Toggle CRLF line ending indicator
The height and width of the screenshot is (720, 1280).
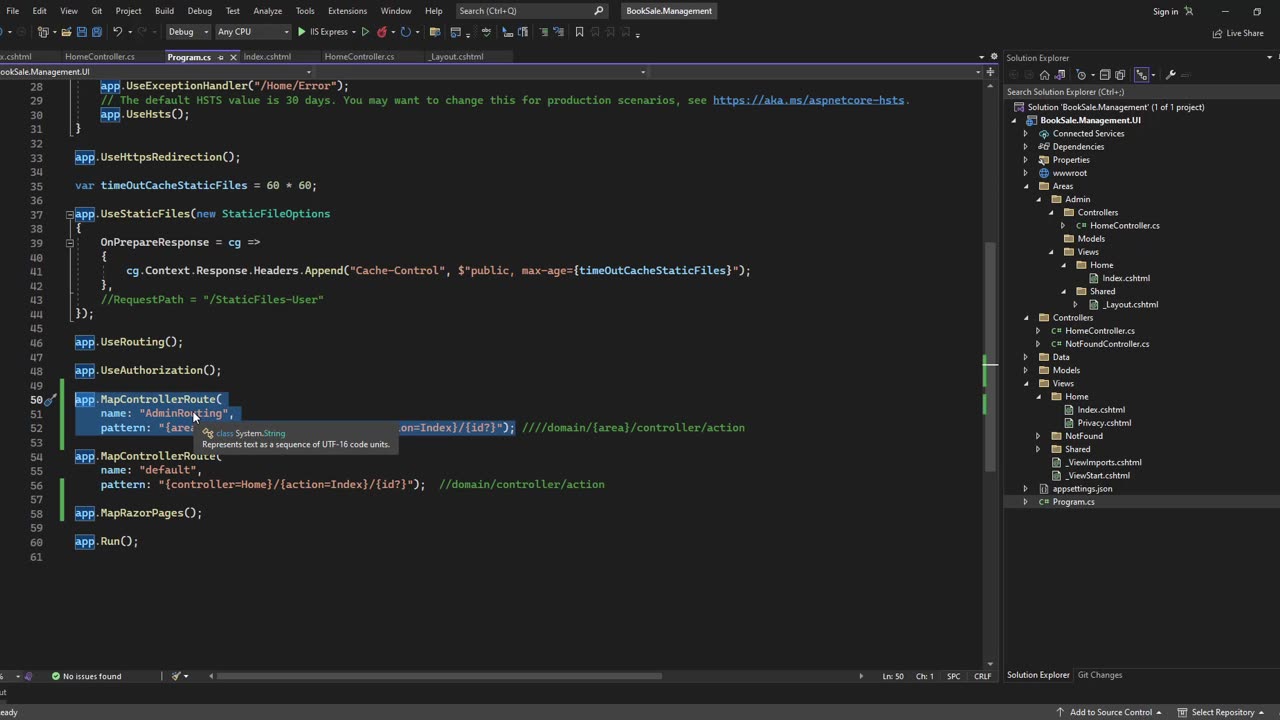tap(982, 676)
